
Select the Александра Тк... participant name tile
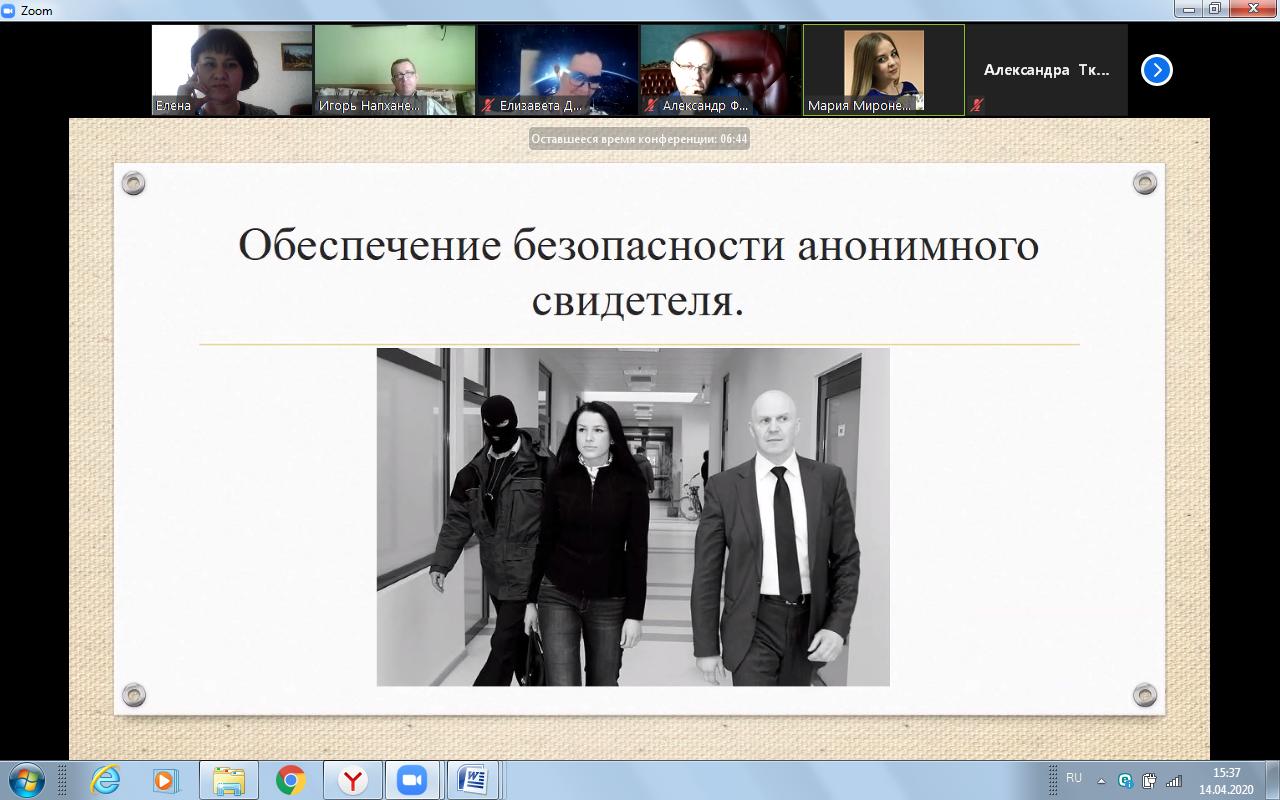1046,70
